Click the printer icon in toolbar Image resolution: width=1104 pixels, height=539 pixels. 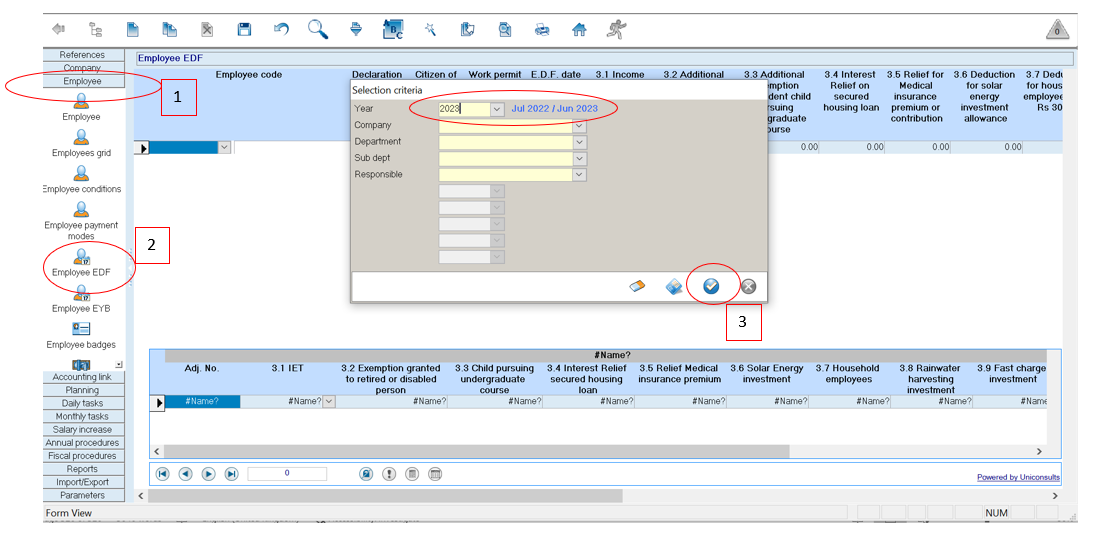[542, 30]
